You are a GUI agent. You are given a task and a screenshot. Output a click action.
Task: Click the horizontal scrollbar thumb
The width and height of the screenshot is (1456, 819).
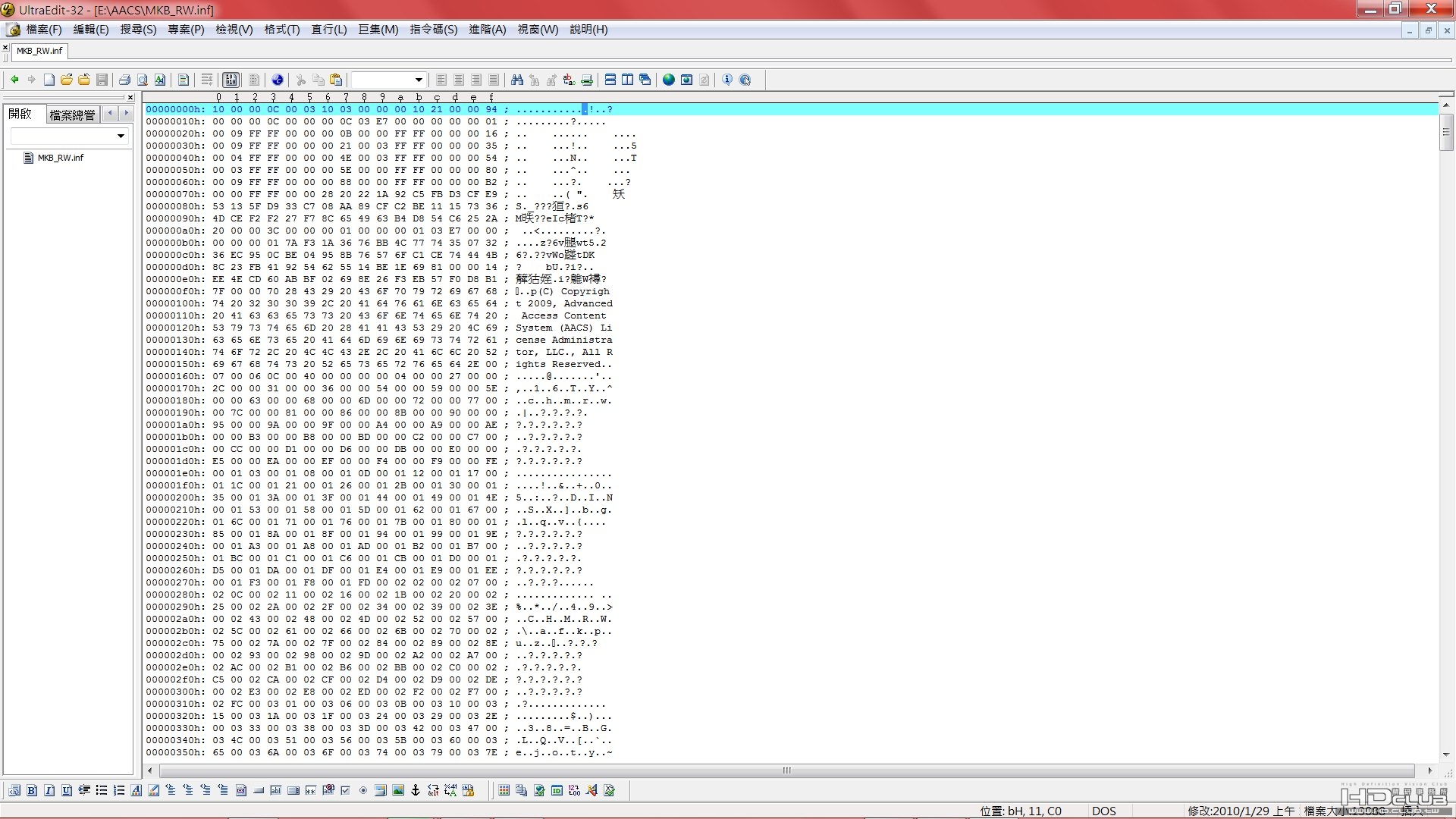point(786,770)
